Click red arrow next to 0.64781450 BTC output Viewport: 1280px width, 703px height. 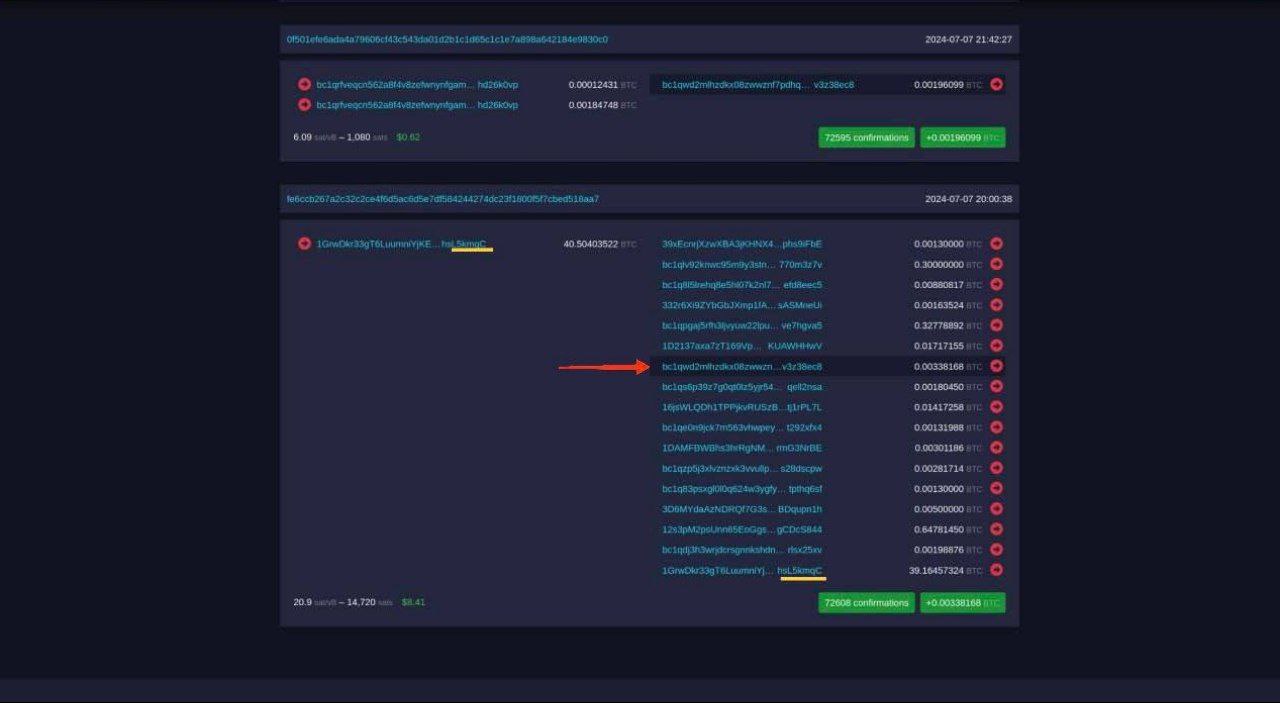(996, 529)
